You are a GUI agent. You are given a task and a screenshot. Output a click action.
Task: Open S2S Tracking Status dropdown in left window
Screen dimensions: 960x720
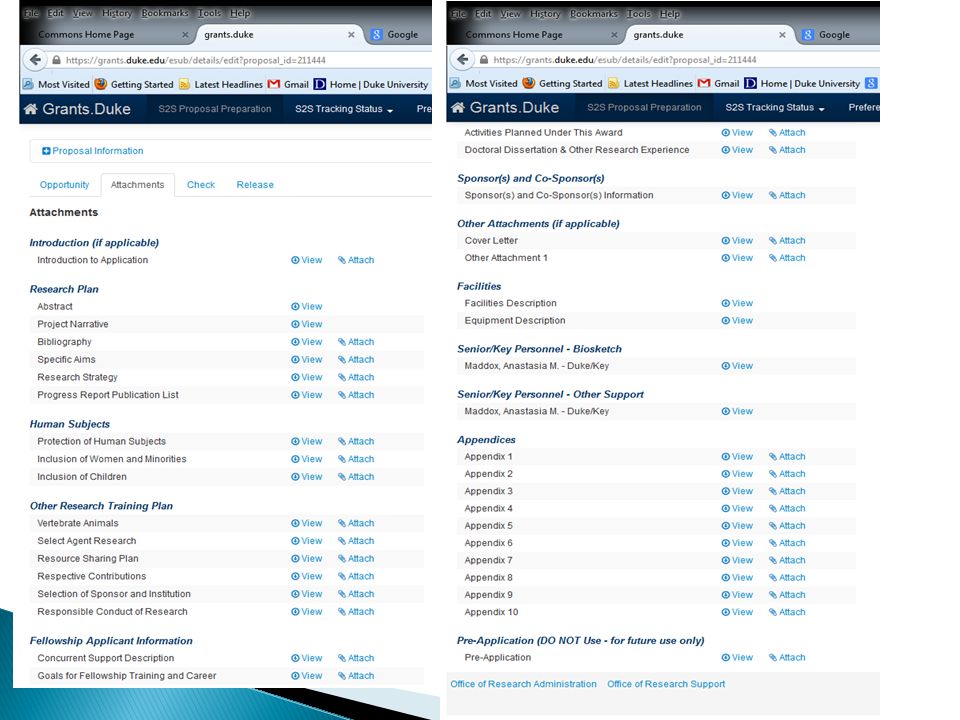tap(344, 109)
